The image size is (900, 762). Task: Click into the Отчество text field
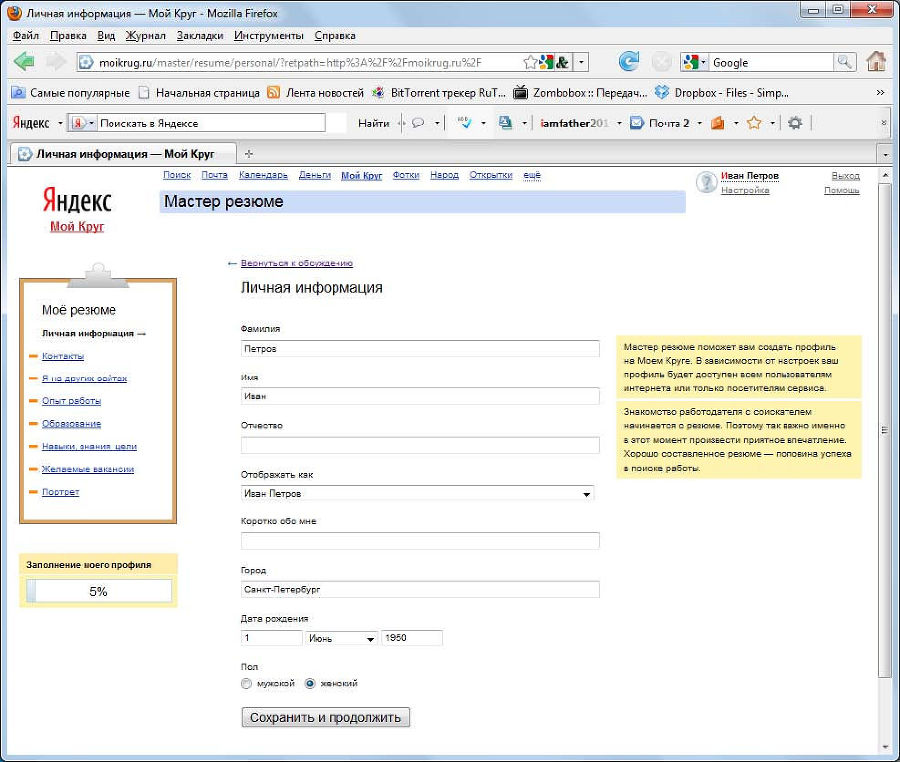pos(420,445)
